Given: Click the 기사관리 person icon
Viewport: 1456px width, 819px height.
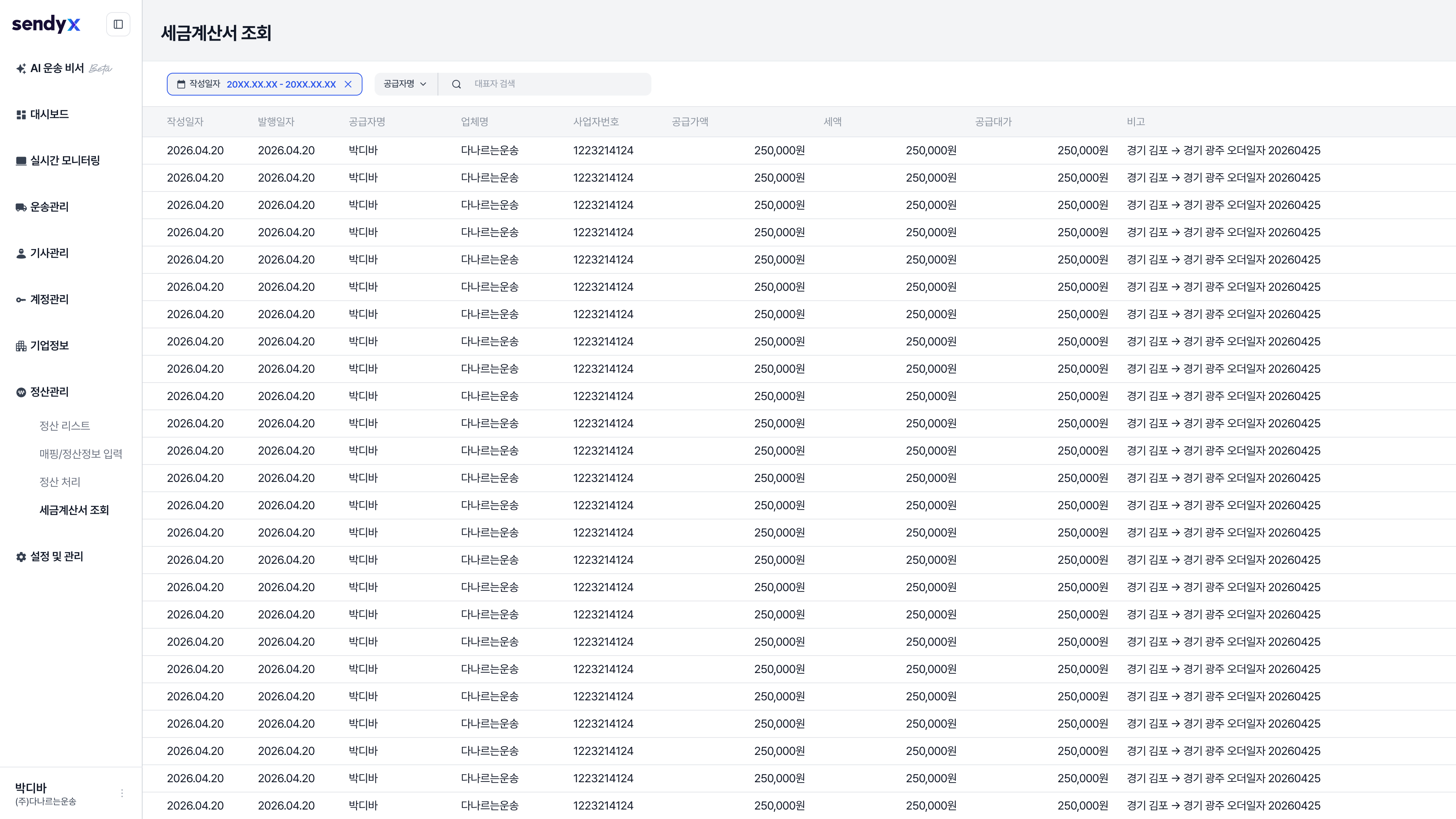Looking at the screenshot, I should pyautogui.click(x=21, y=254).
